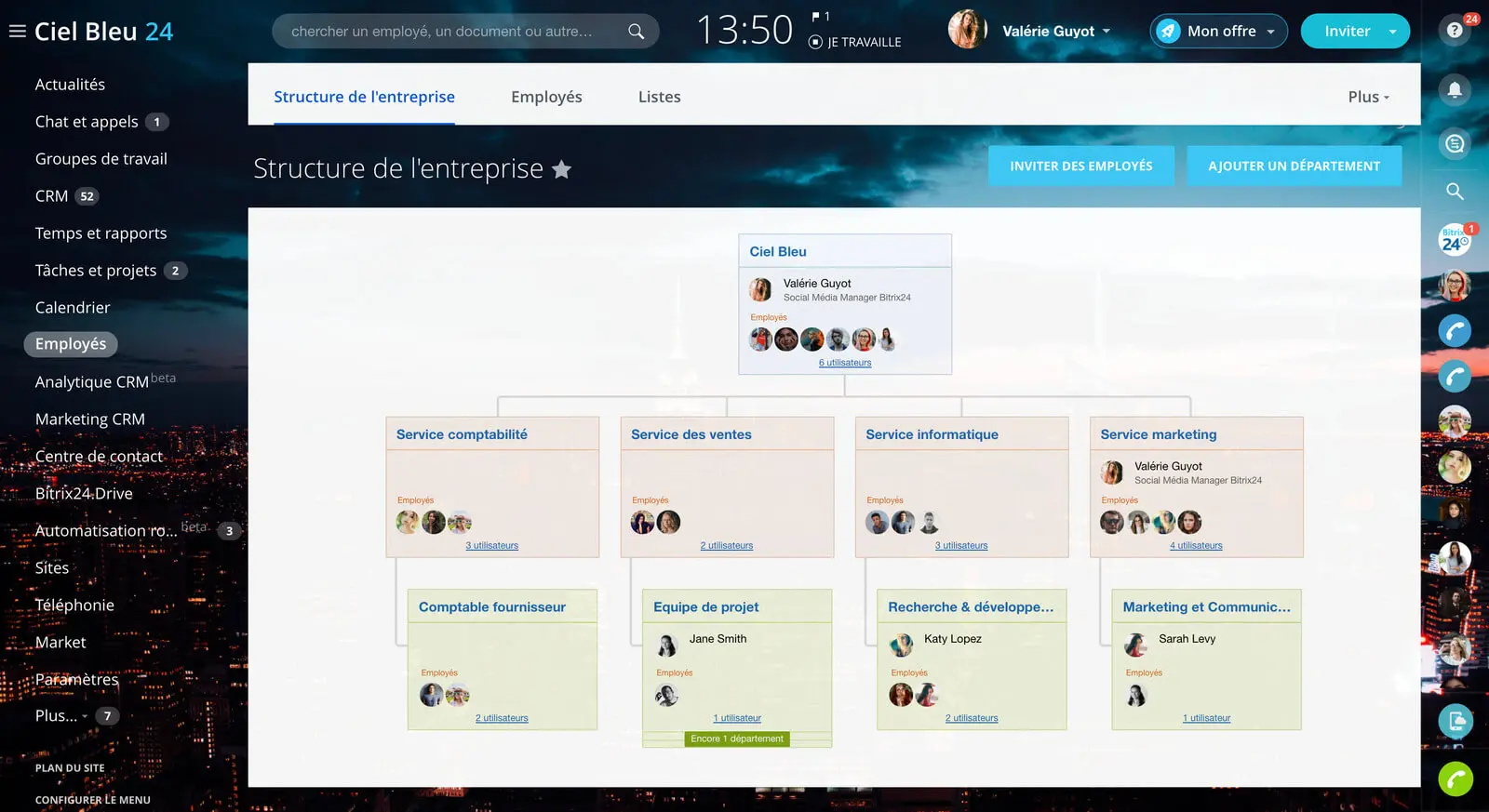Click the right sidebar magnifier search icon
1489x812 pixels.
coord(1455,192)
